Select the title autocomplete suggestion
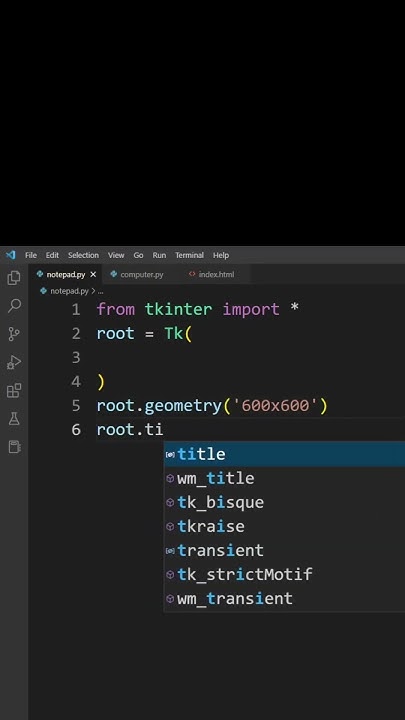405x720 pixels. [x=284, y=454]
